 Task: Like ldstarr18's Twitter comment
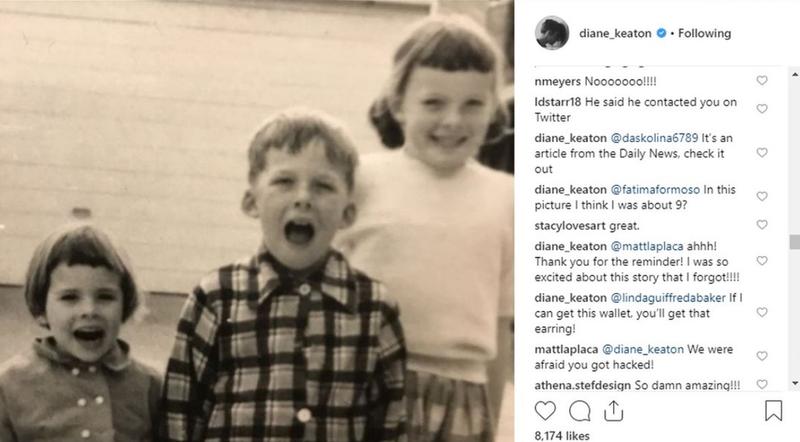[762, 109]
